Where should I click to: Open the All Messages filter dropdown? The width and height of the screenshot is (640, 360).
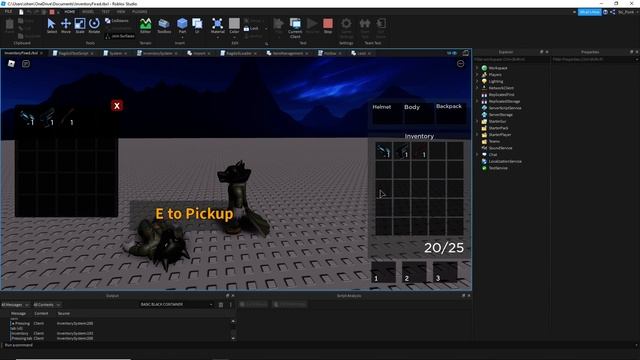[15, 305]
